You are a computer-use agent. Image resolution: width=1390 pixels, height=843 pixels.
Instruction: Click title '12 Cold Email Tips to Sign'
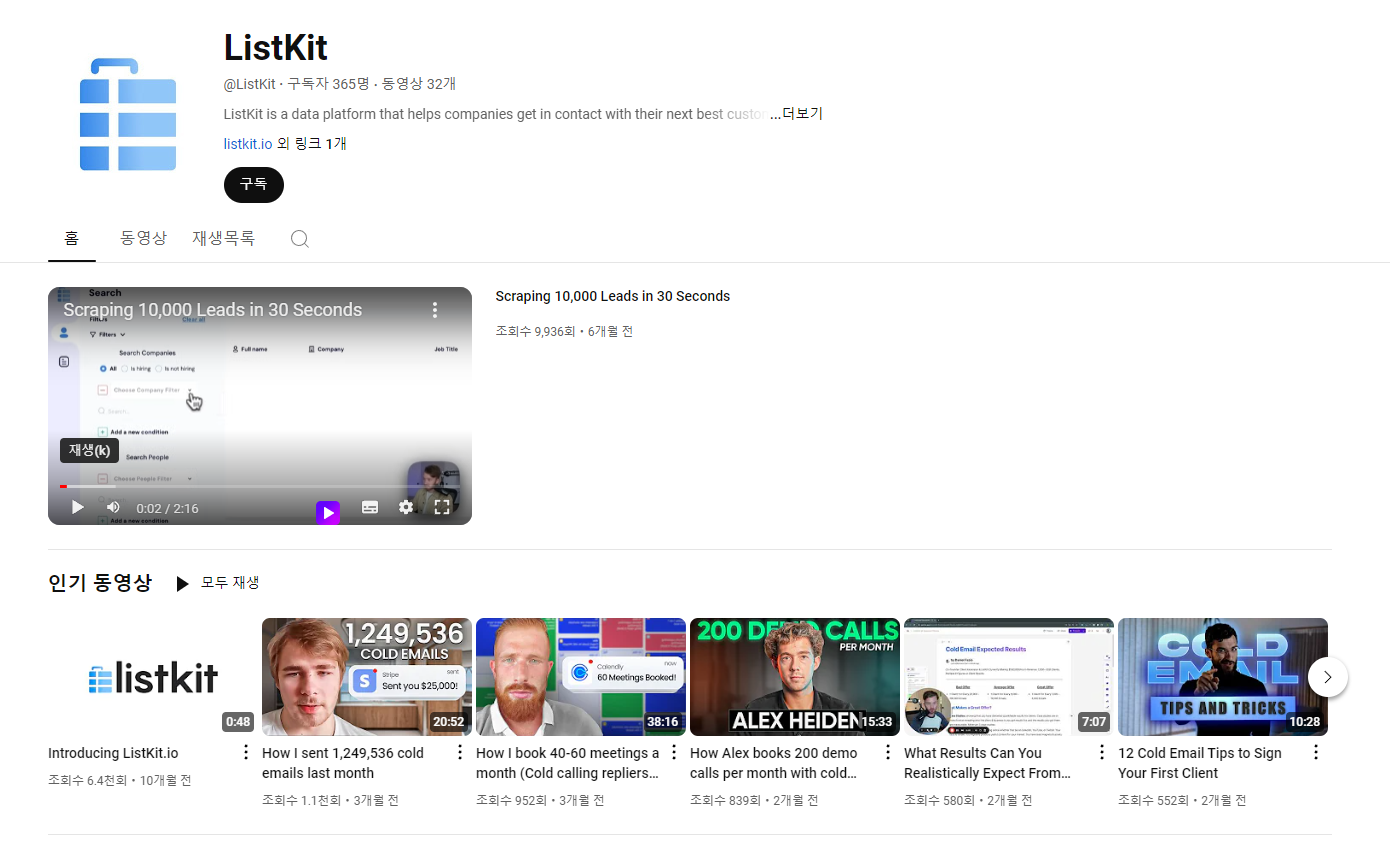(x=1200, y=763)
